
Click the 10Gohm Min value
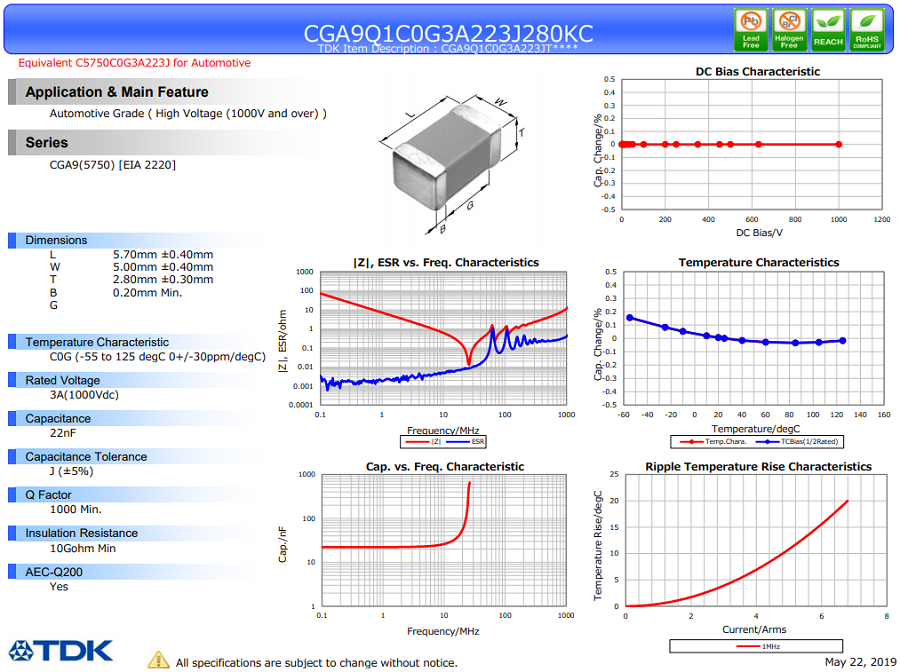[x=83, y=549]
